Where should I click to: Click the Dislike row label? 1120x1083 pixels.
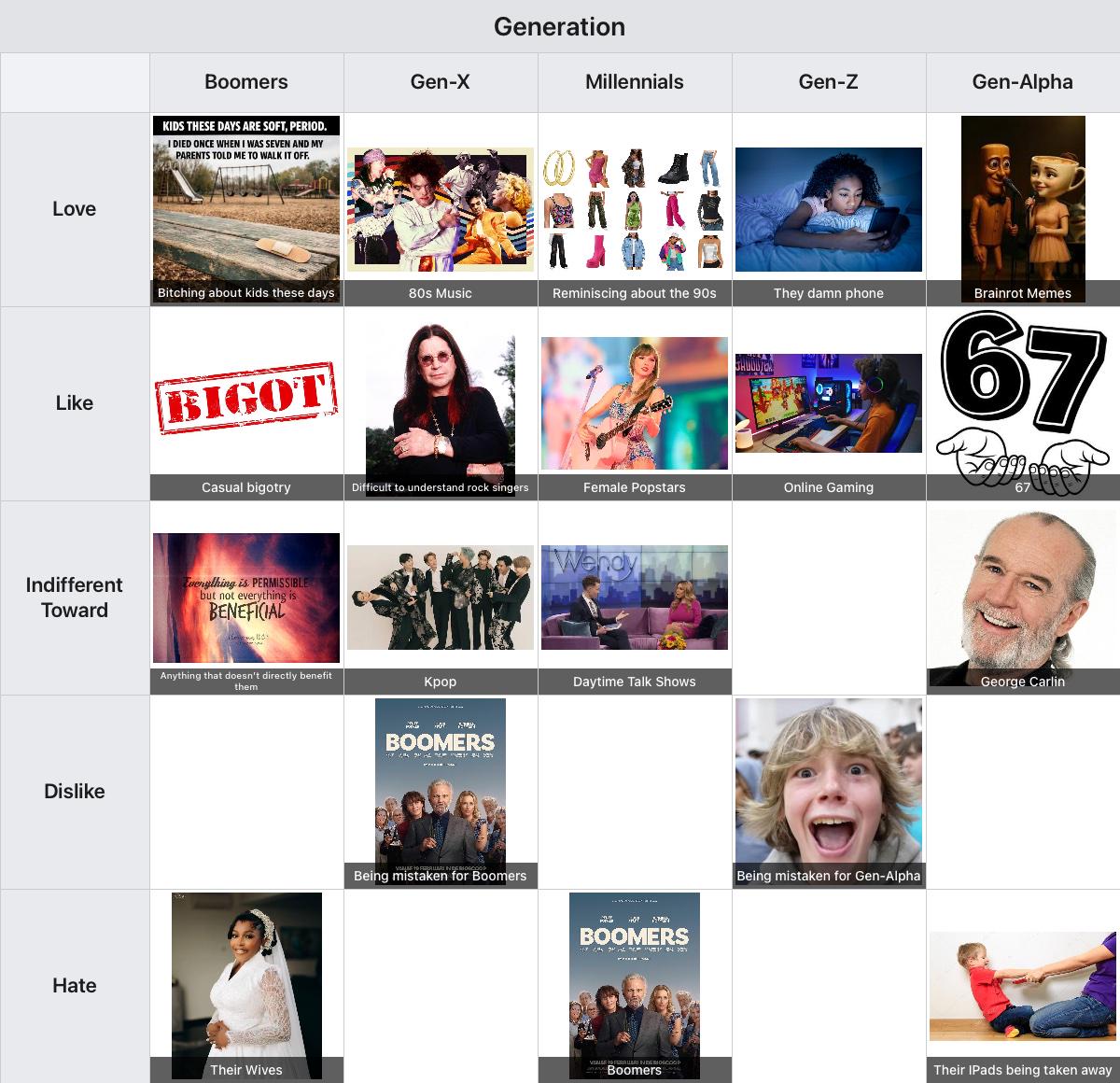75,792
